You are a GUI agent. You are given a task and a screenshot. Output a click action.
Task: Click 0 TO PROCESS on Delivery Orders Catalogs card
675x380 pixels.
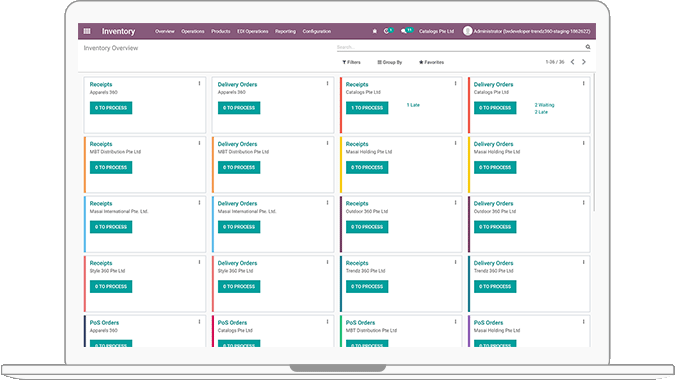pyautogui.click(x=495, y=108)
